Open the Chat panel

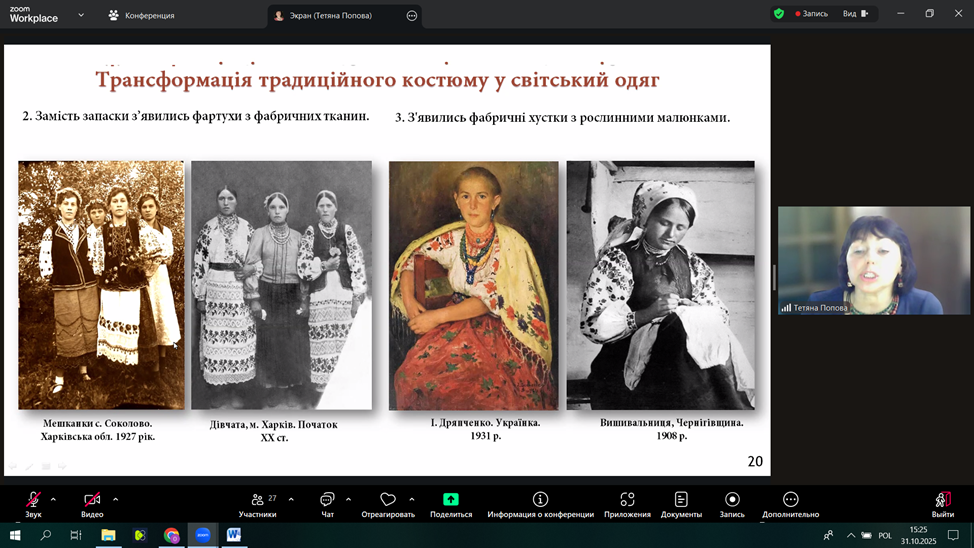327,504
